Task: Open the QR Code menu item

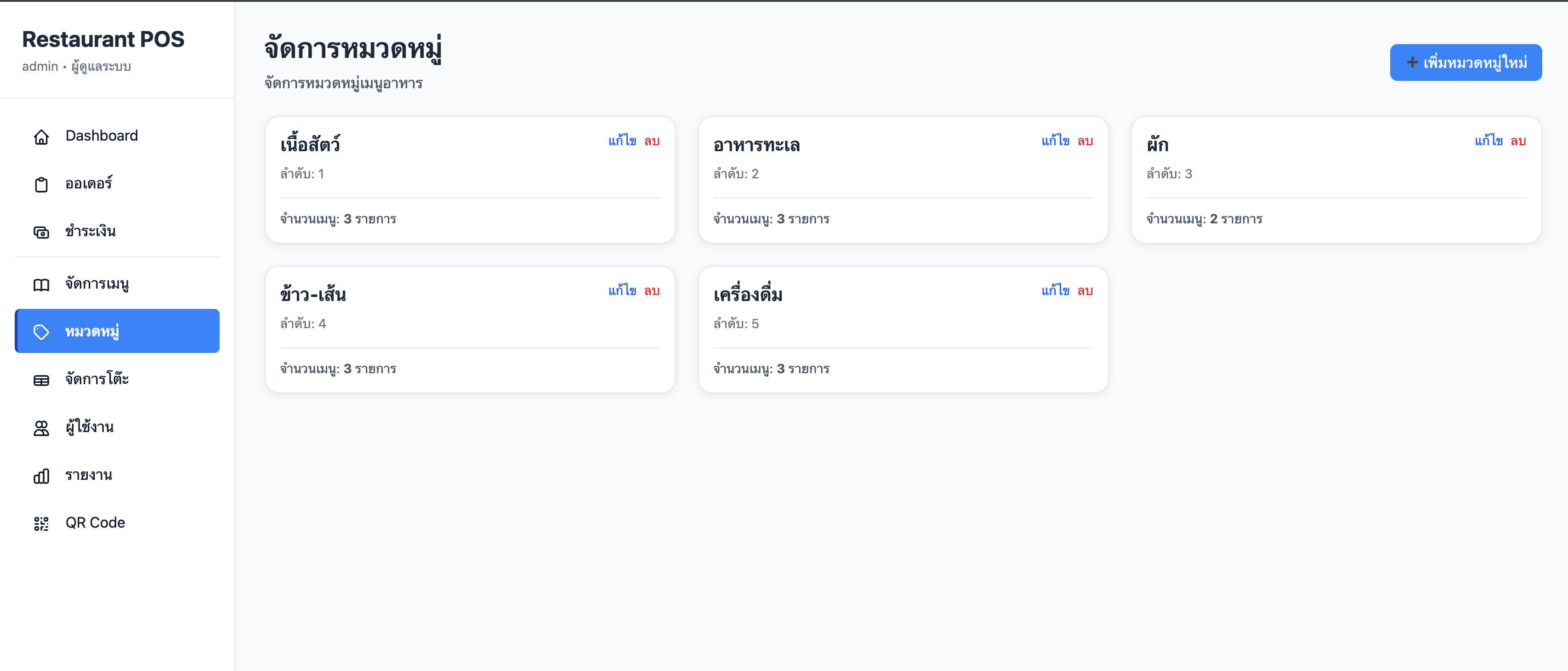Action: point(95,523)
